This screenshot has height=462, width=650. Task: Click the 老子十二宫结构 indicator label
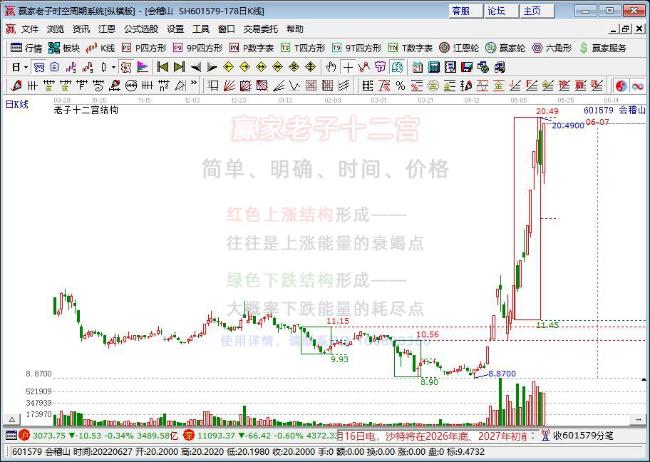pyautogui.click(x=86, y=110)
